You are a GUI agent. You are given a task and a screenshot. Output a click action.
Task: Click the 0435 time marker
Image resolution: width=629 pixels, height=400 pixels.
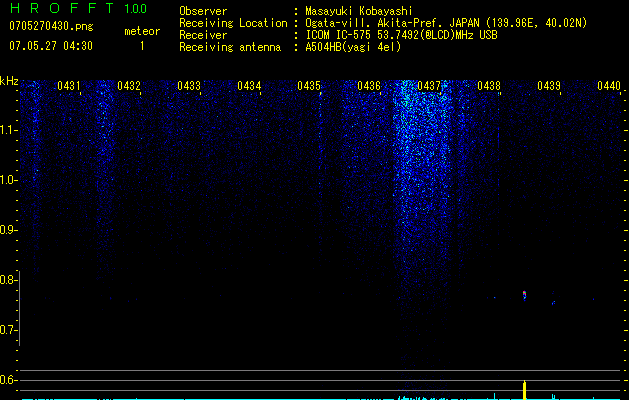pyautogui.click(x=309, y=85)
